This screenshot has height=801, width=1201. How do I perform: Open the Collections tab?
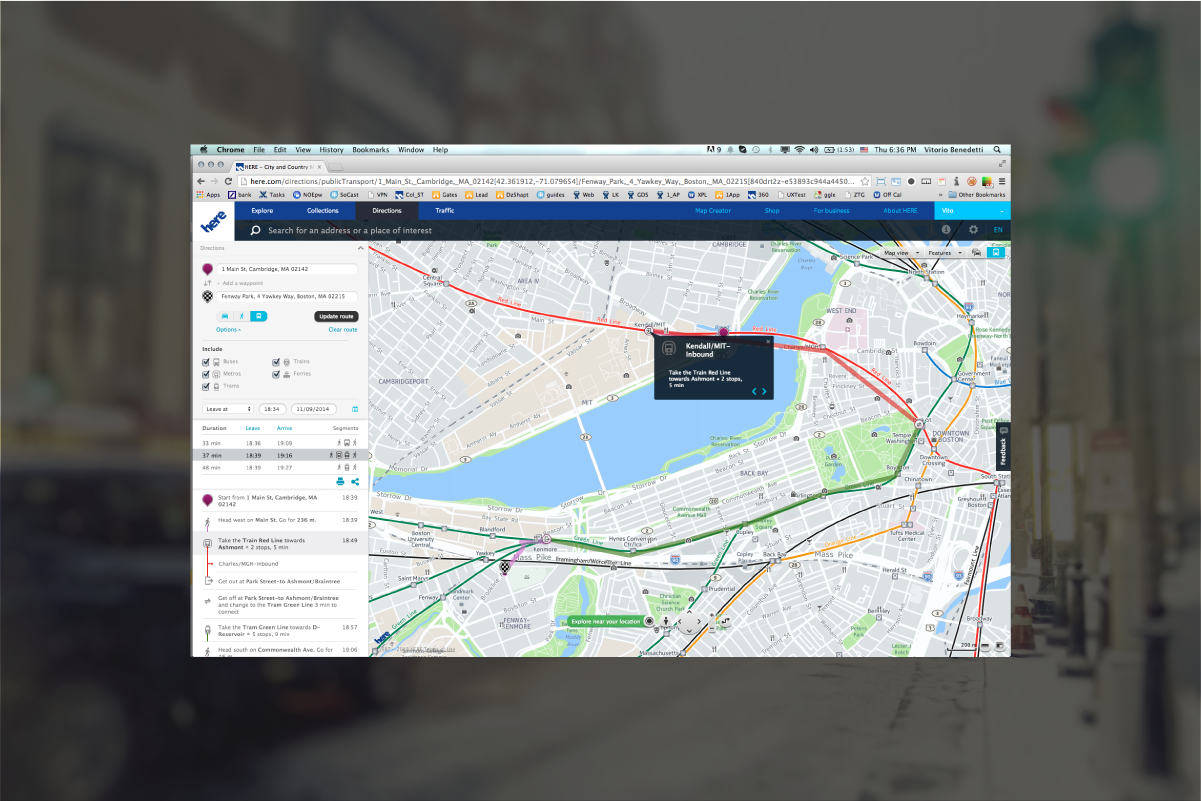pos(323,211)
